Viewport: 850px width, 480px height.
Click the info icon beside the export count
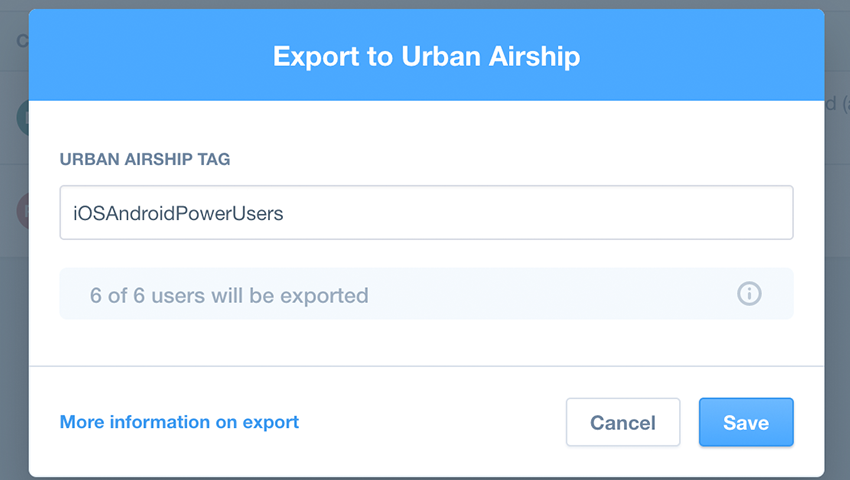(x=749, y=294)
